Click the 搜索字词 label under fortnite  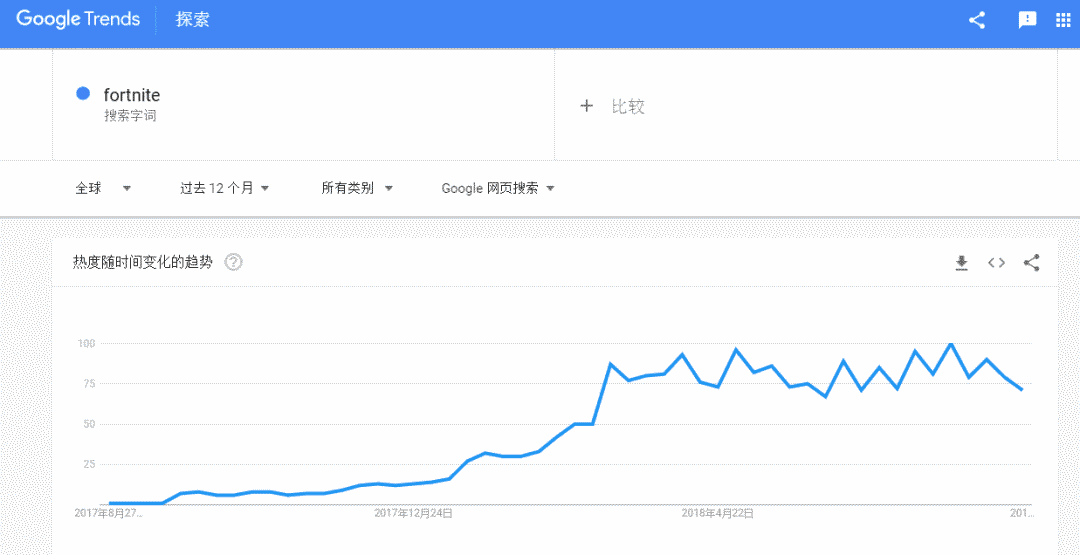pyautogui.click(x=130, y=116)
